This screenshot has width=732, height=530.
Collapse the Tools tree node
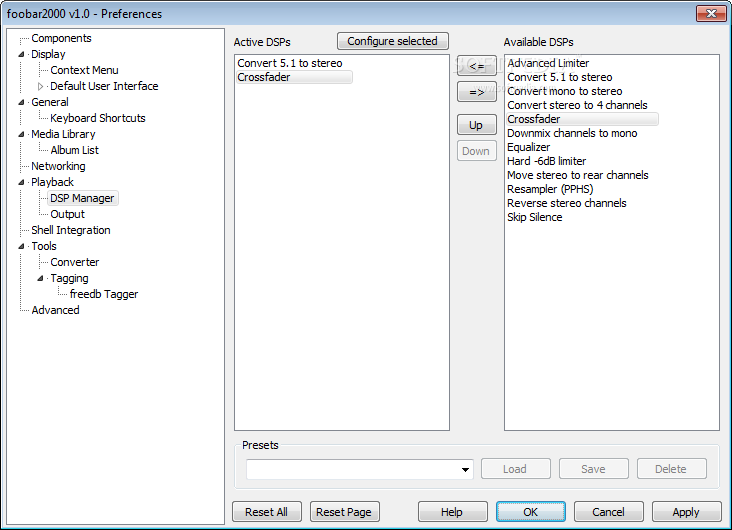21,246
